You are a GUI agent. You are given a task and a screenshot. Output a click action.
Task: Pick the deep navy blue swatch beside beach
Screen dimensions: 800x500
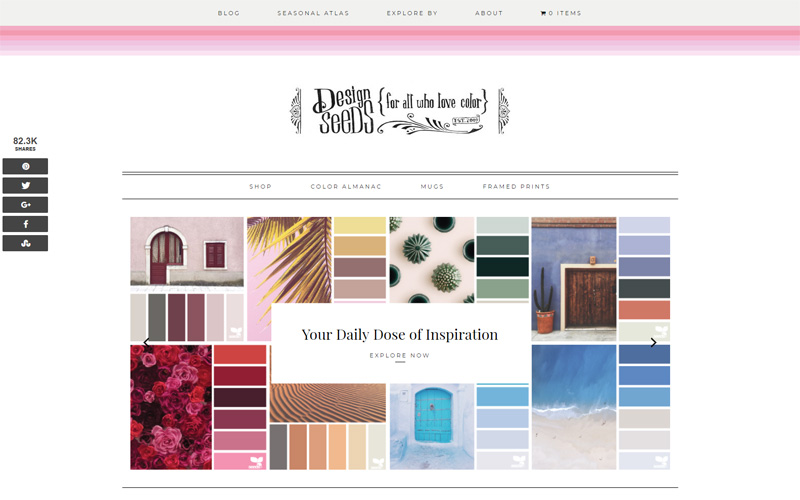coord(644,354)
